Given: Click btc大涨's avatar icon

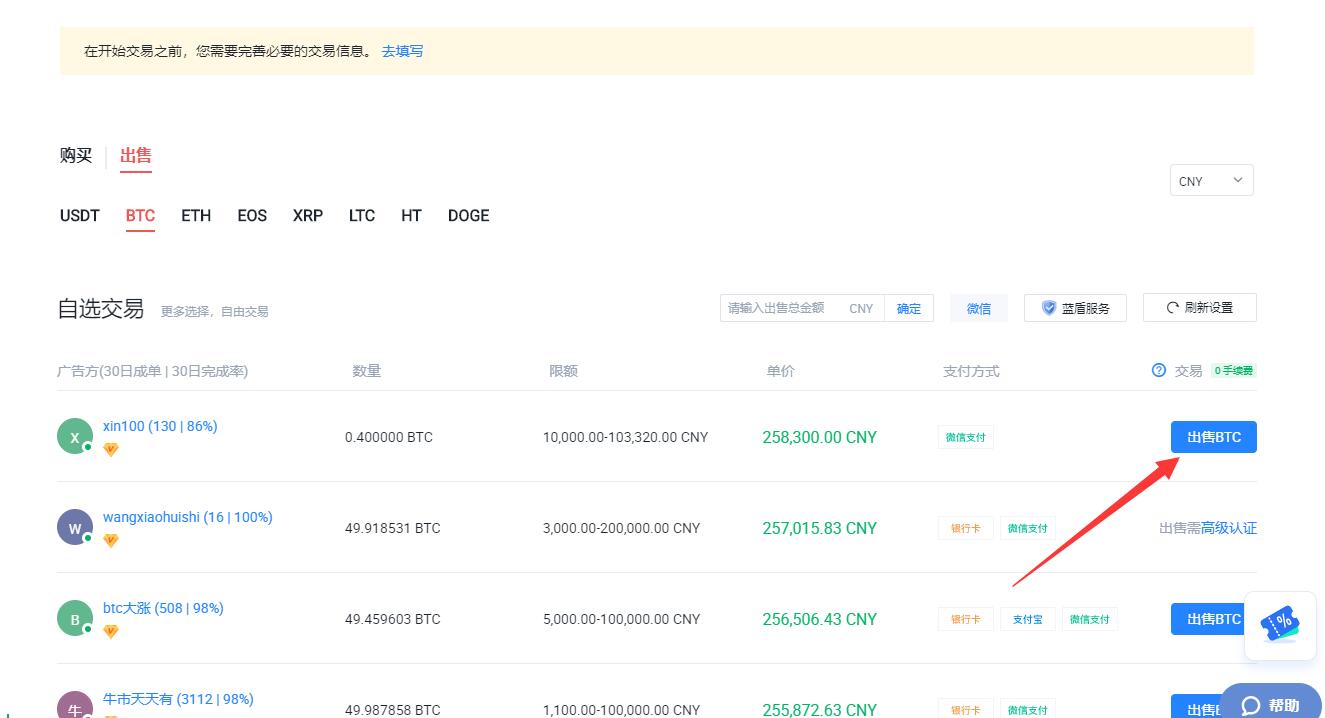Looking at the screenshot, I should pyautogui.click(x=75, y=617).
